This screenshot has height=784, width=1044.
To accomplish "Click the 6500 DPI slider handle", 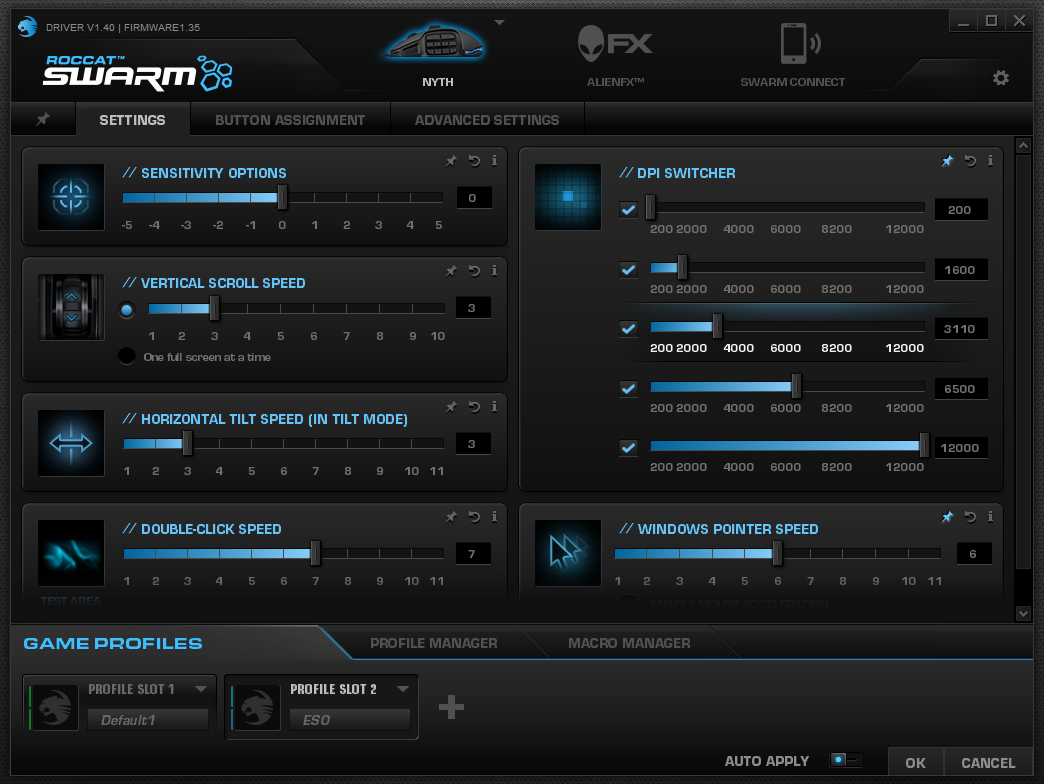I will click(796, 386).
